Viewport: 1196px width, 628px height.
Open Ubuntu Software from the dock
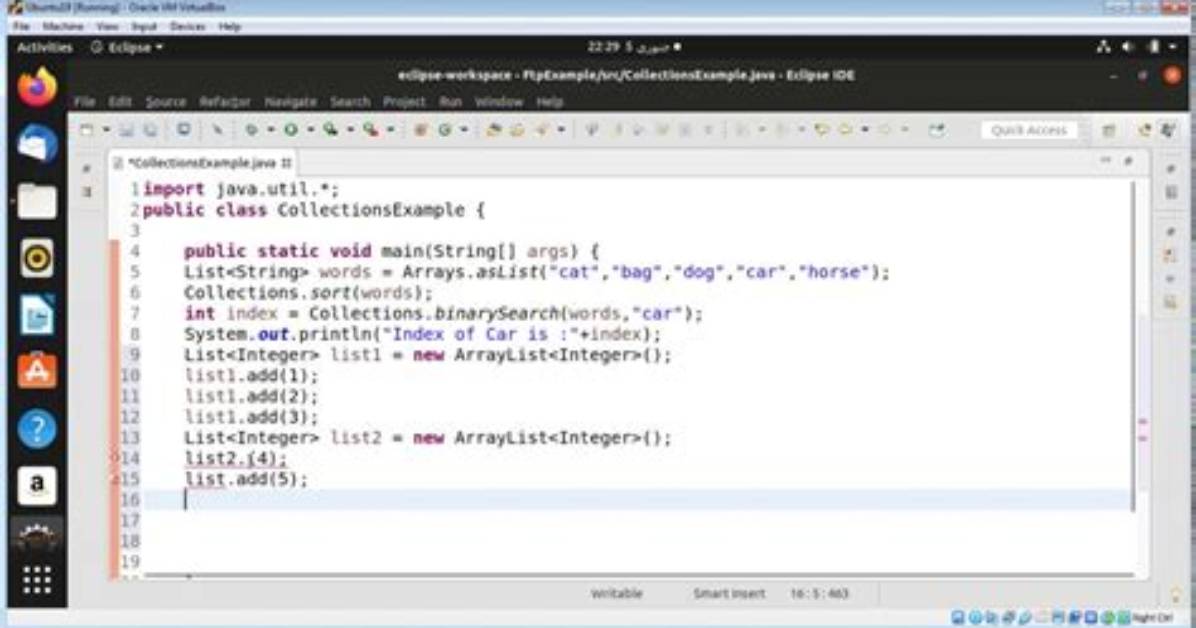pos(37,372)
